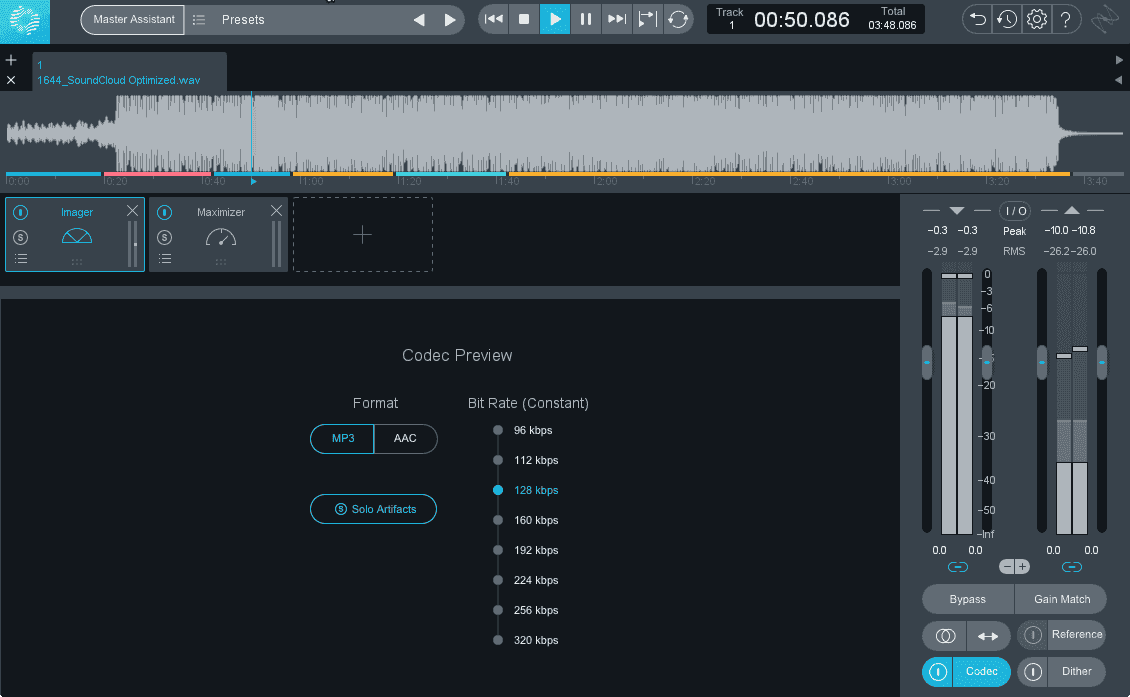Click the minus/plus meter scale stepper

[1015, 567]
